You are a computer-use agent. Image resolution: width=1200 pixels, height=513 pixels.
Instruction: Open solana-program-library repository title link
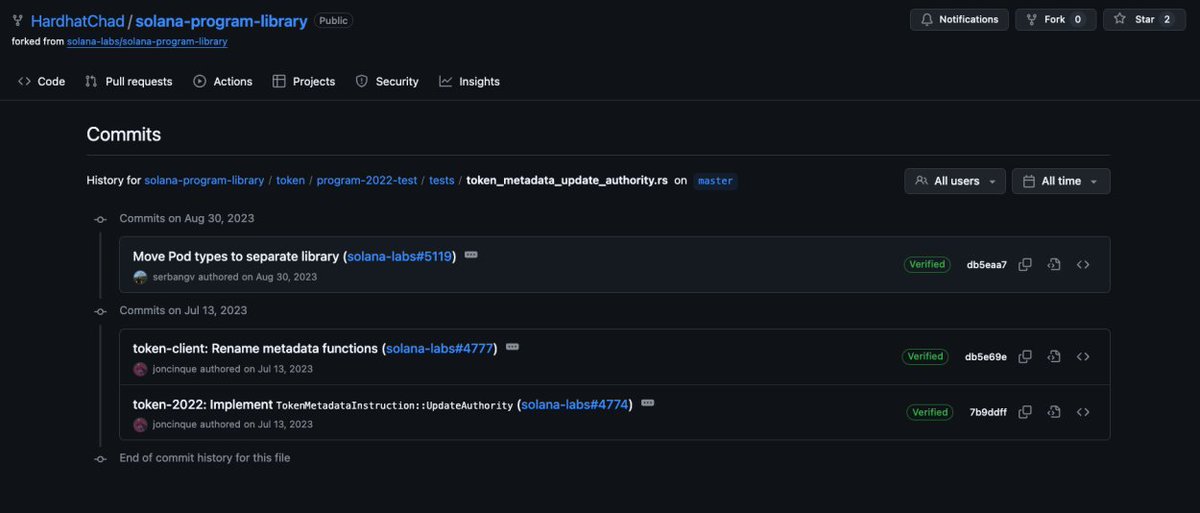221,21
